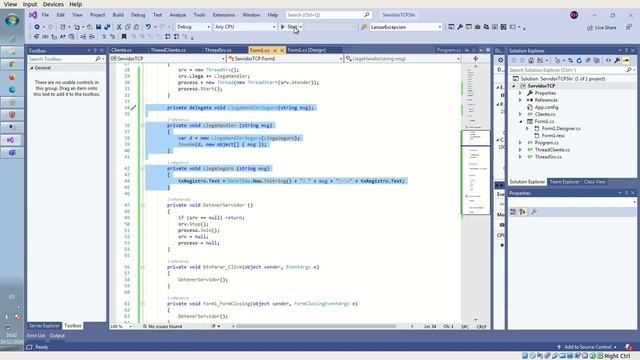Click the Save file icon in toolbar
Image resolution: width=640 pixels, height=360 pixels.
click(98, 27)
